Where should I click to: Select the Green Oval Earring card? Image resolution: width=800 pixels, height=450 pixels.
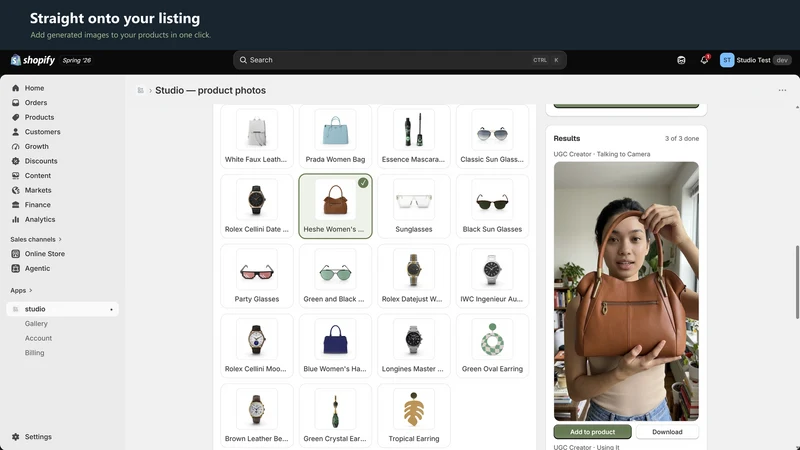pos(492,346)
